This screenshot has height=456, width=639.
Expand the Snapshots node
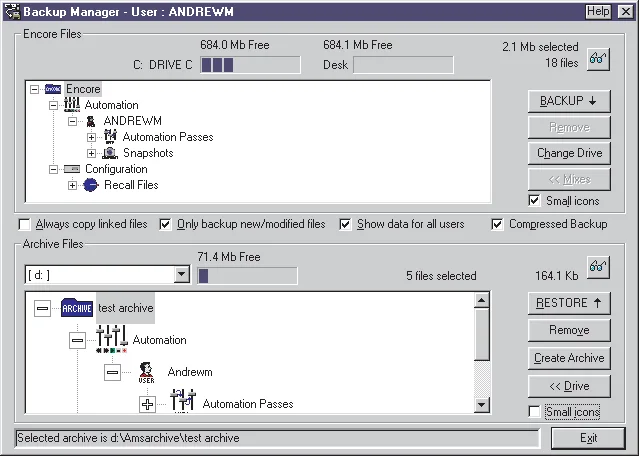(92, 153)
